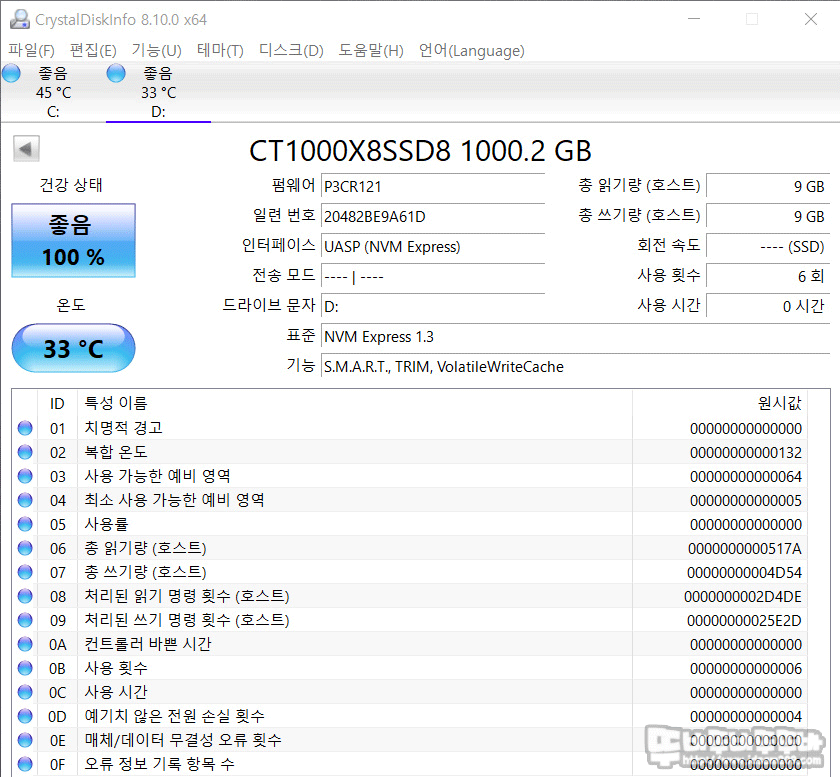Click the 건강 상태 label
Viewport: 840px width, 777px height.
coord(71,185)
